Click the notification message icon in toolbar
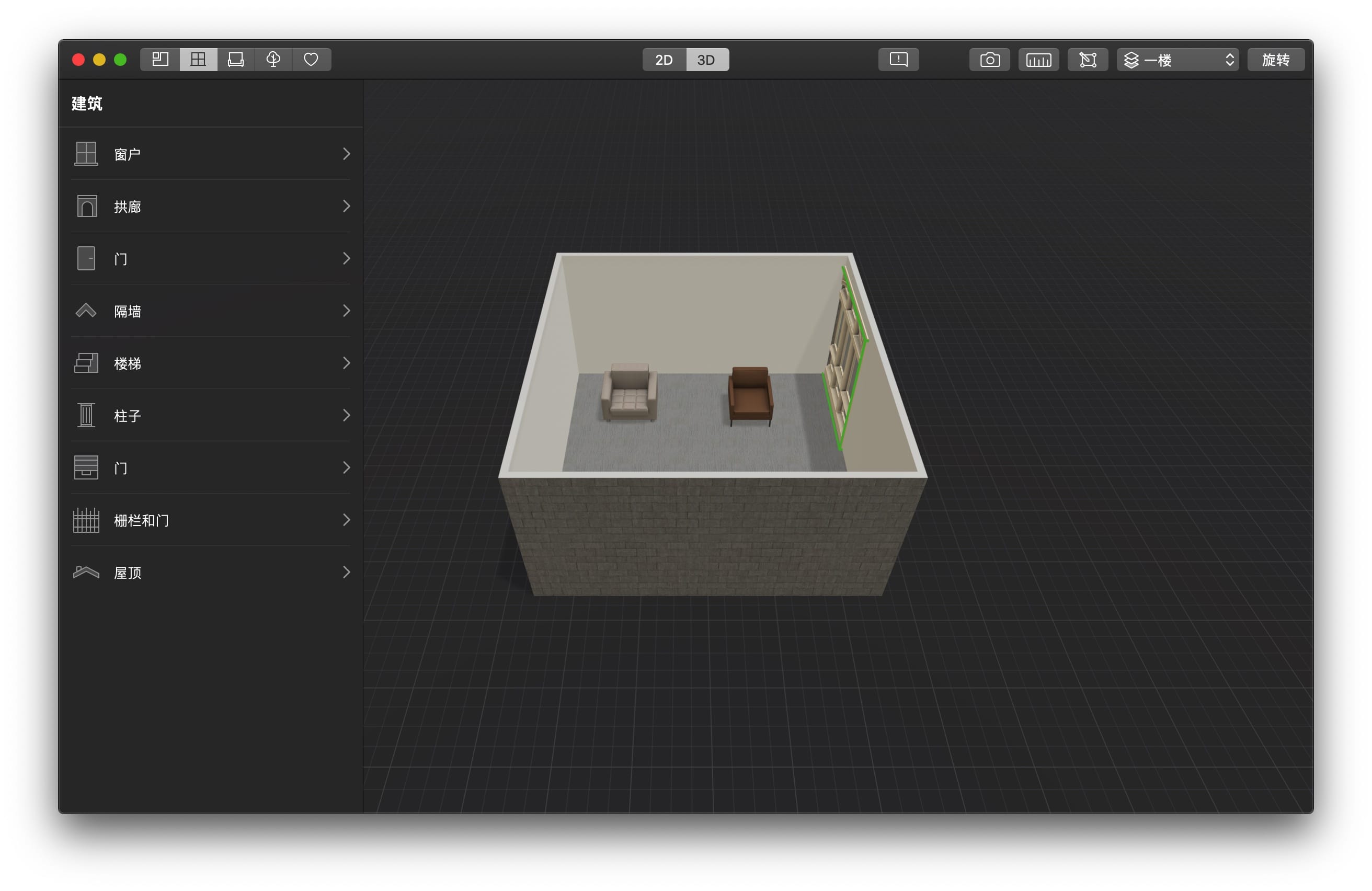The width and height of the screenshot is (1372, 891). point(898,60)
